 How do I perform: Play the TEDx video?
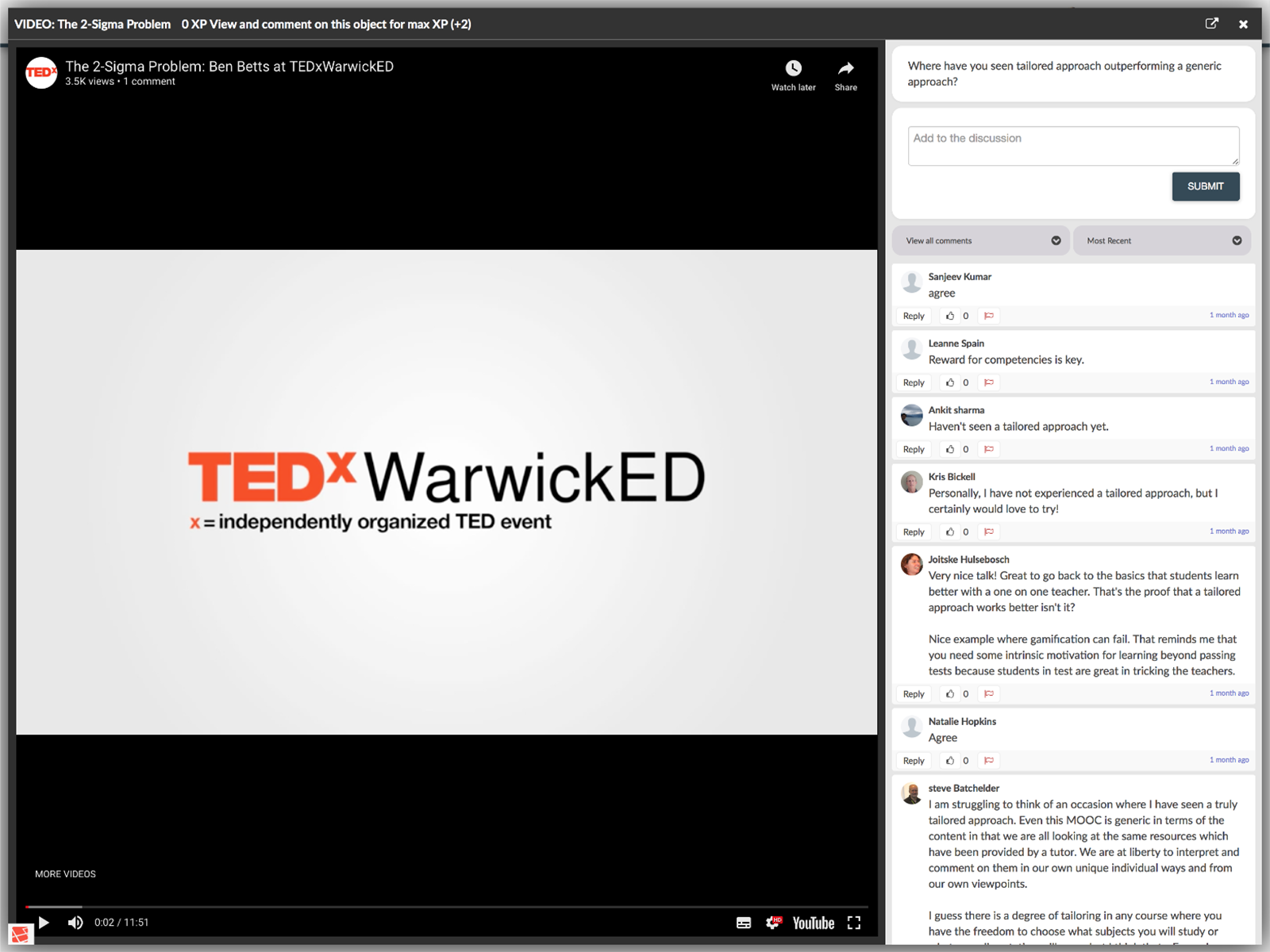(44, 923)
